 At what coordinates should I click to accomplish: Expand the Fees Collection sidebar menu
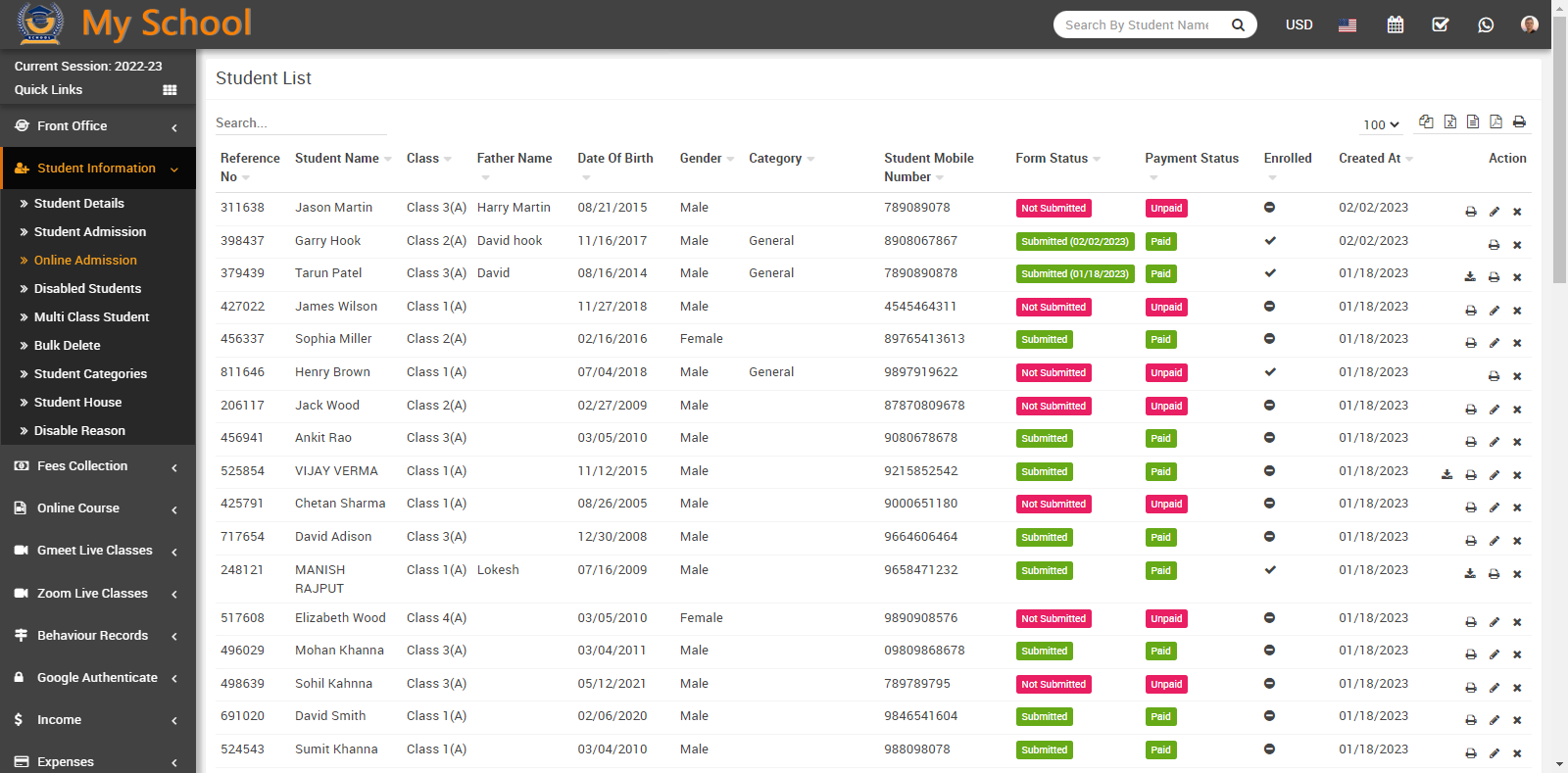(98, 466)
